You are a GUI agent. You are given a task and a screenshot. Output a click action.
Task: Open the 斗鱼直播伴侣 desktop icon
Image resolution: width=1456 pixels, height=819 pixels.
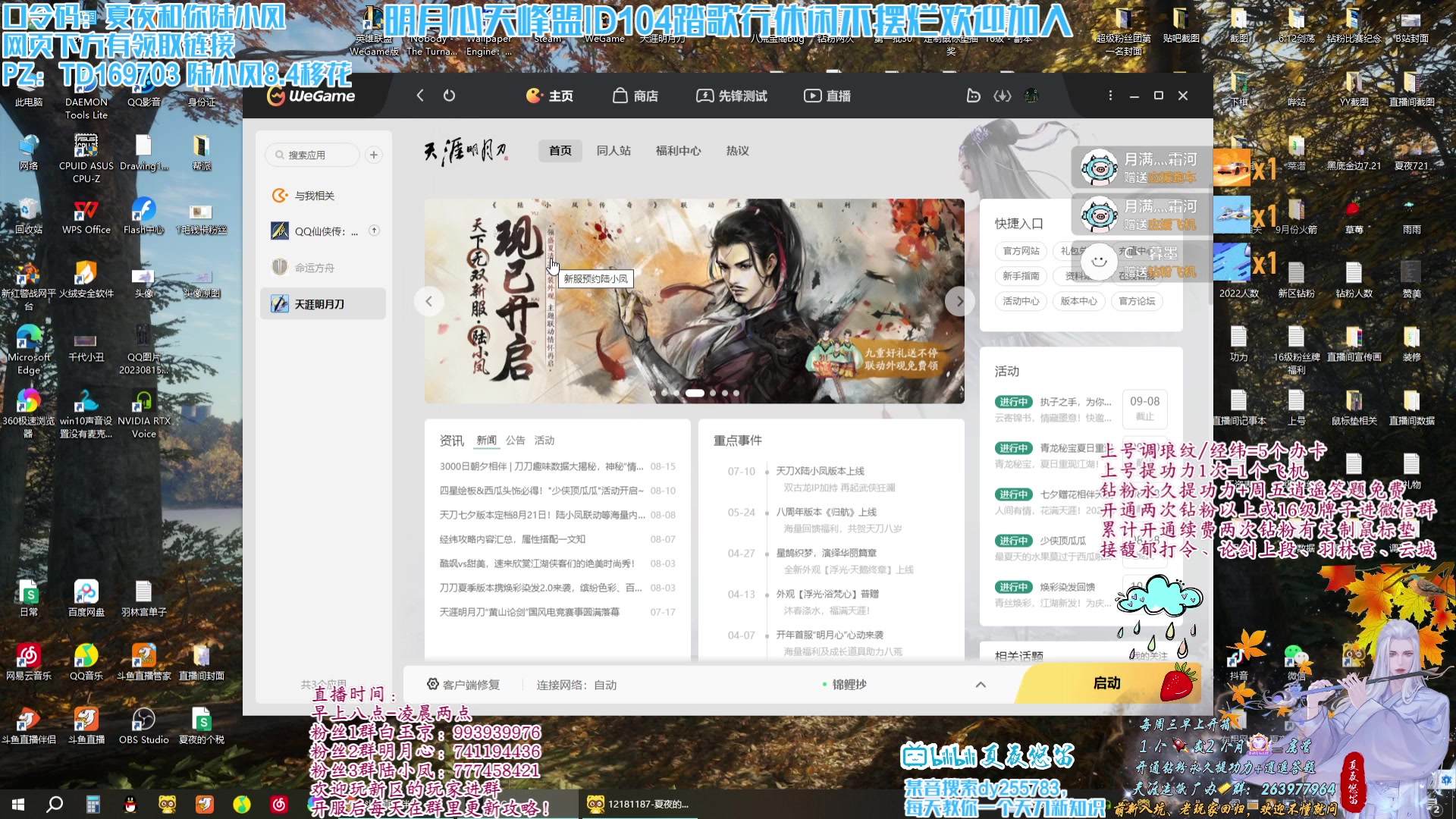[29, 726]
